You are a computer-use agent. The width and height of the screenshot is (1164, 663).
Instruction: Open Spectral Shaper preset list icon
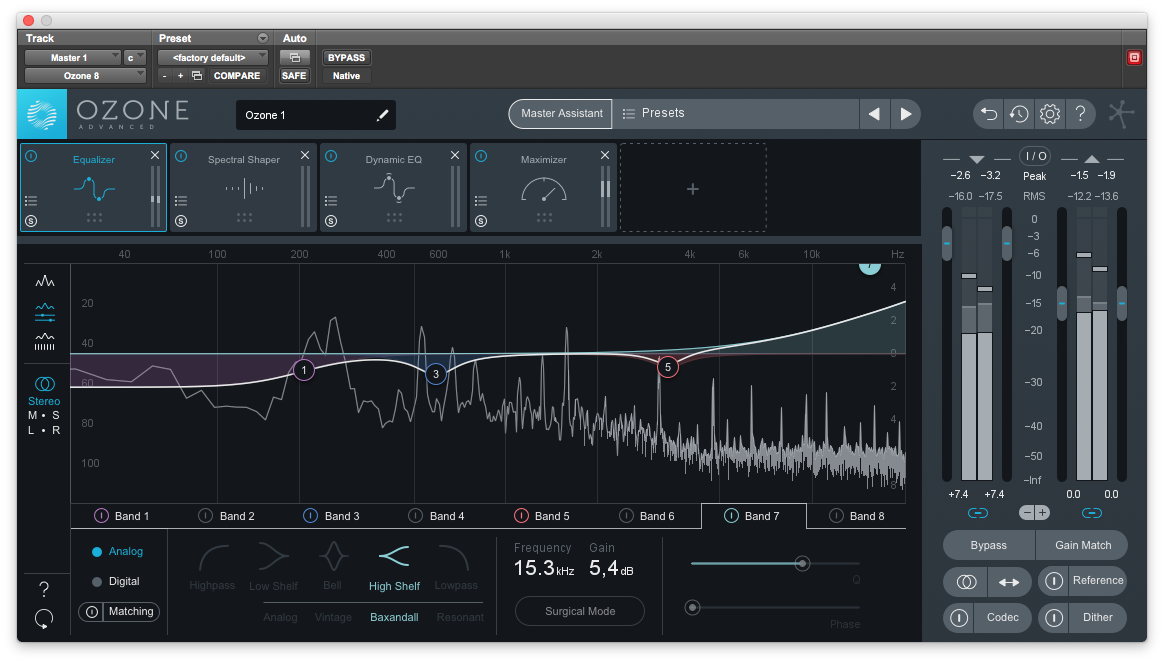pyautogui.click(x=181, y=200)
